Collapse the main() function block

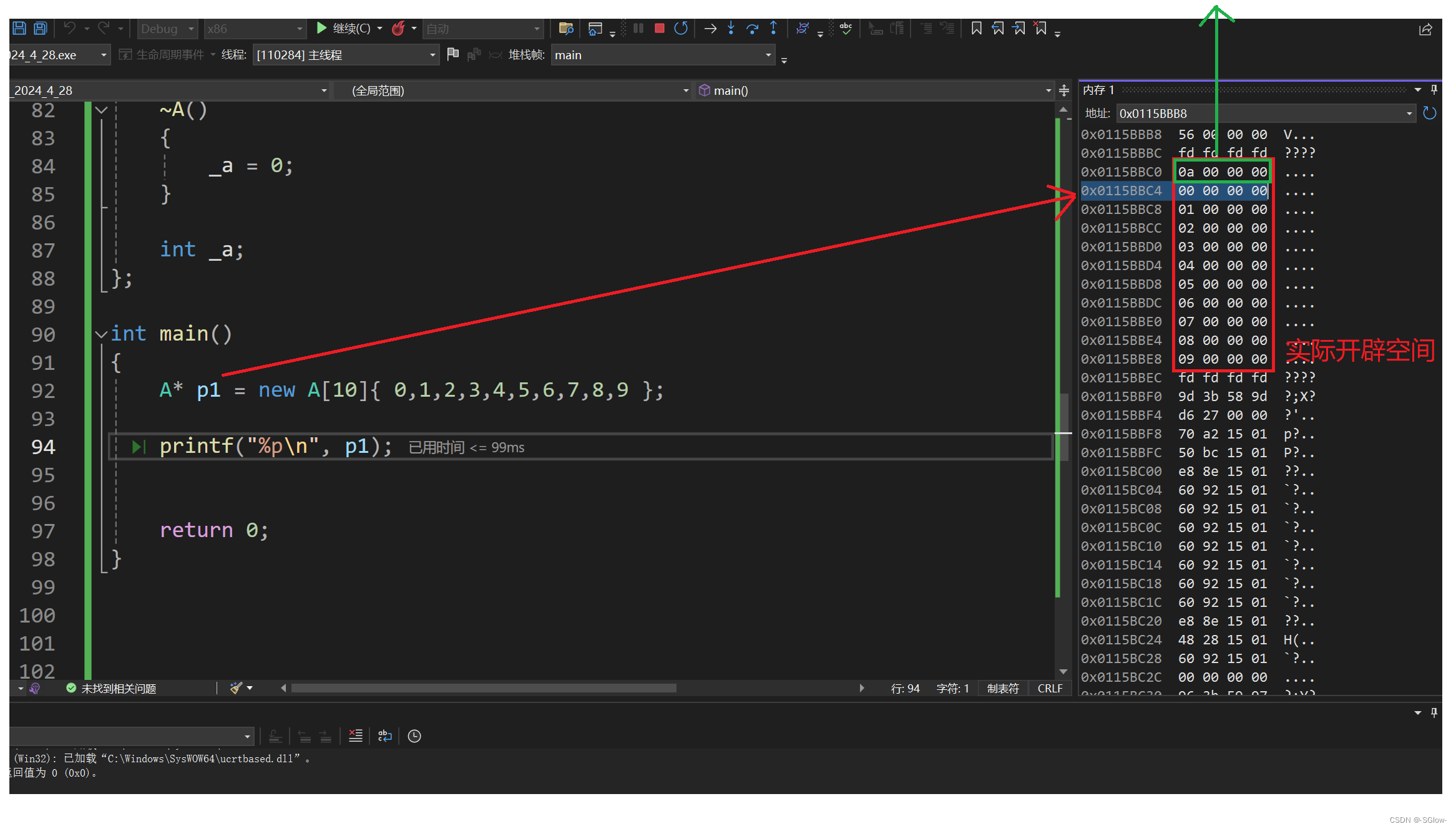101,334
